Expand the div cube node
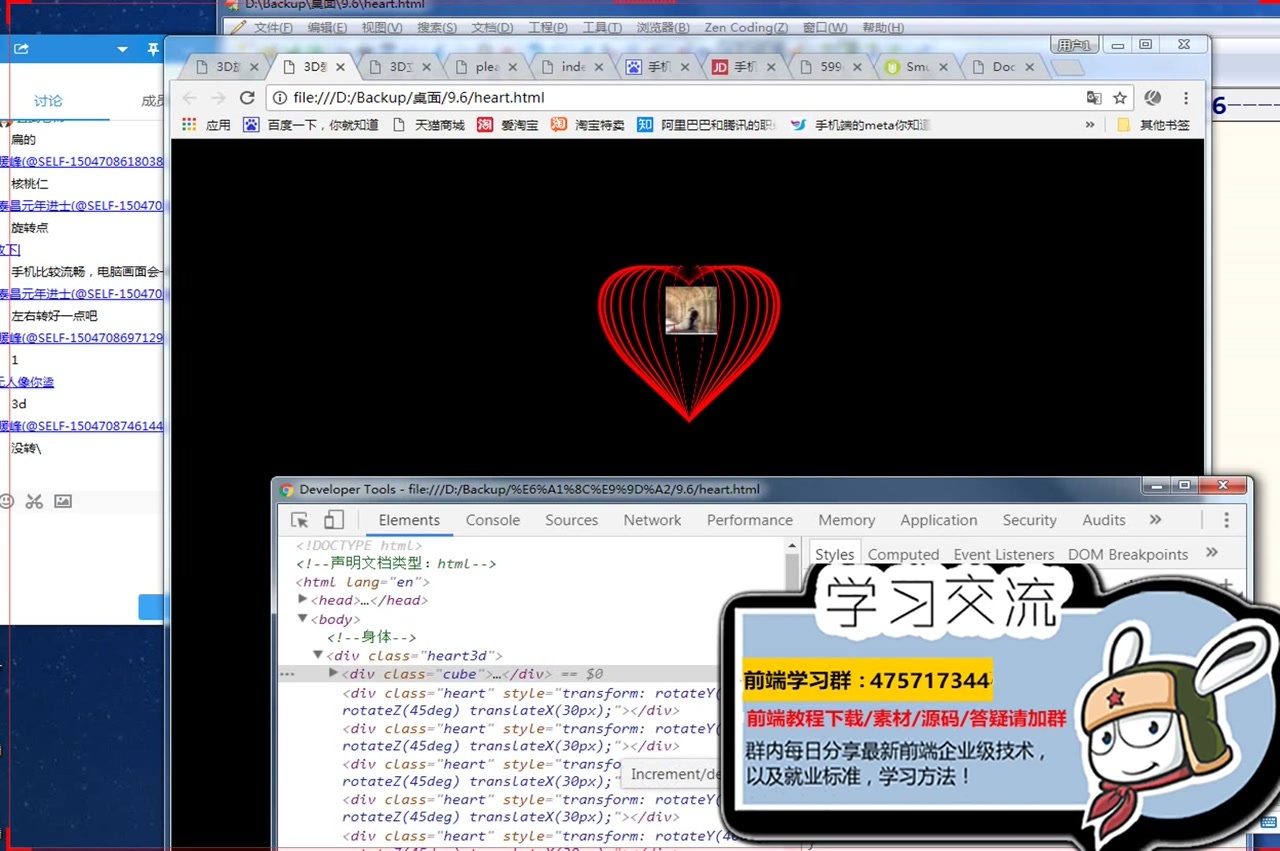Screen dimensions: 1280x851 [x=334, y=673]
